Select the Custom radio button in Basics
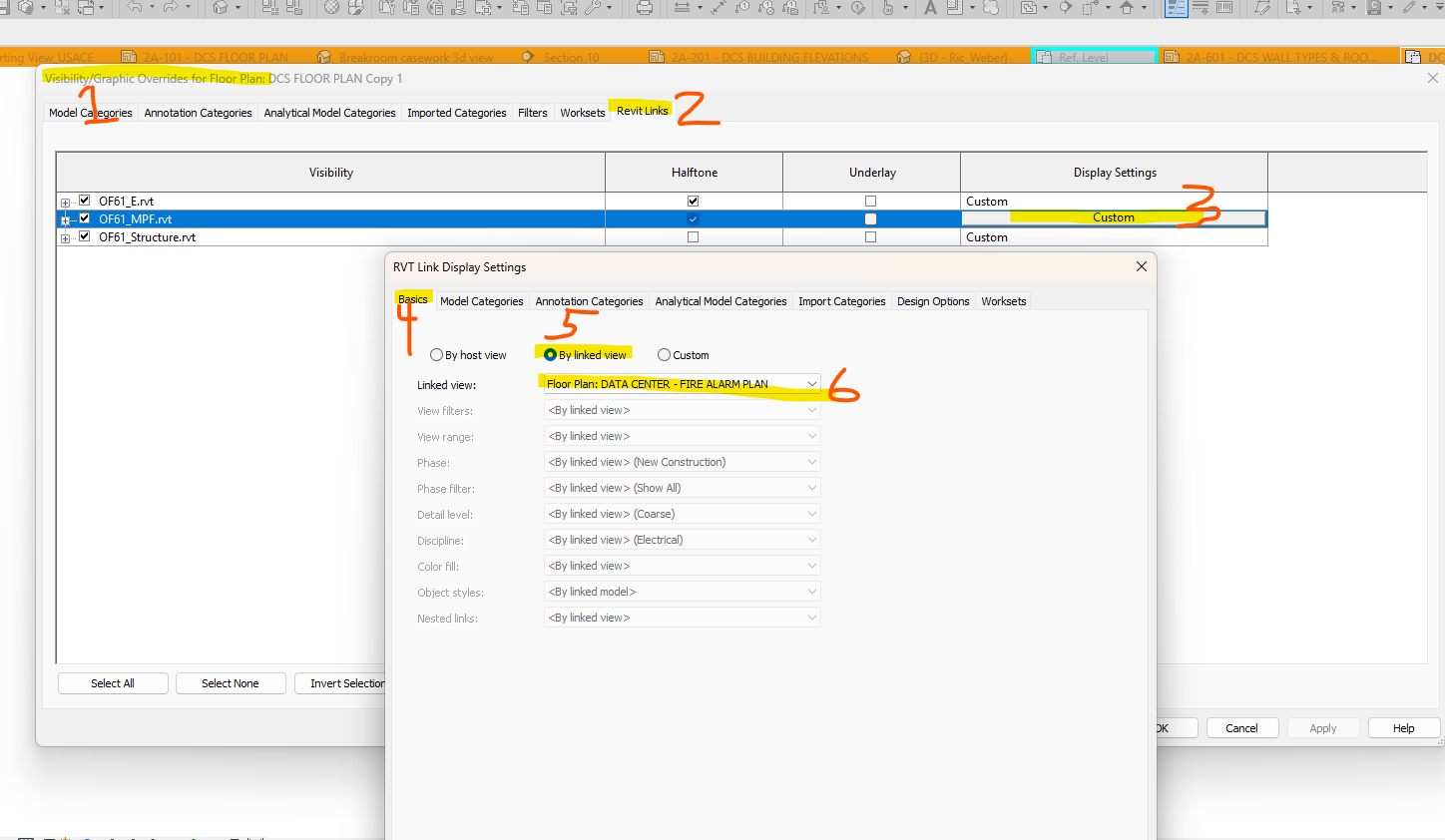 tap(664, 355)
